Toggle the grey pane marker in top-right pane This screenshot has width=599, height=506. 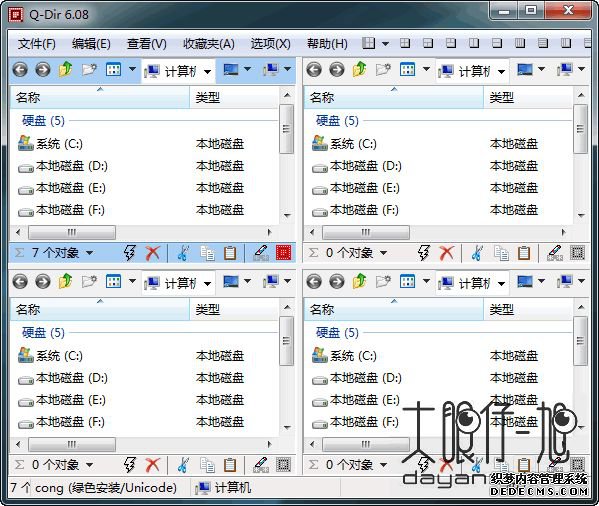click(577, 252)
